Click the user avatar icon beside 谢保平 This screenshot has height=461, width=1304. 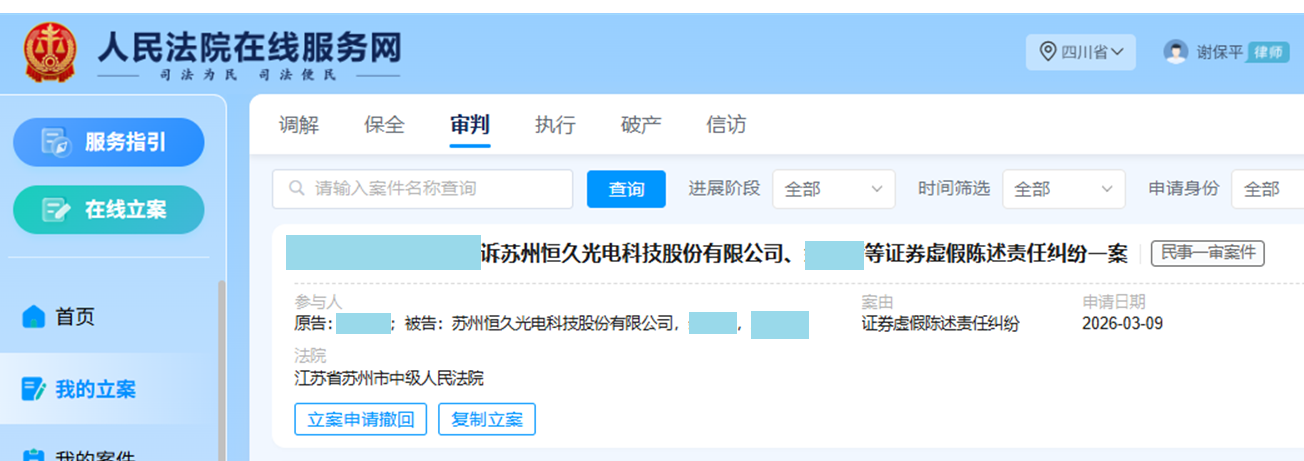(x=1176, y=52)
